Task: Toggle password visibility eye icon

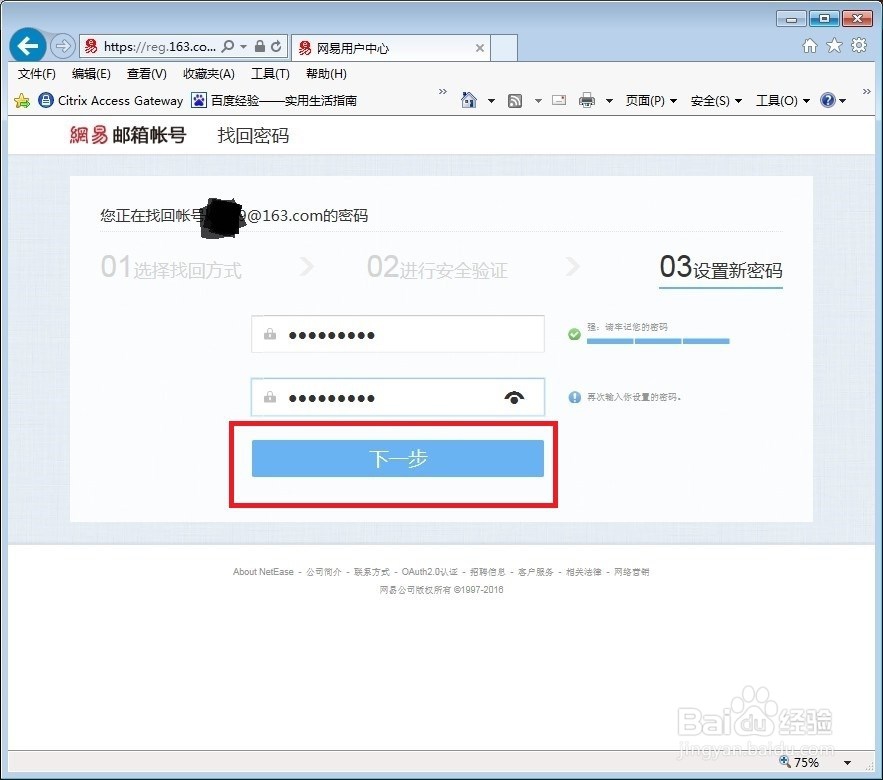Action: coord(514,397)
